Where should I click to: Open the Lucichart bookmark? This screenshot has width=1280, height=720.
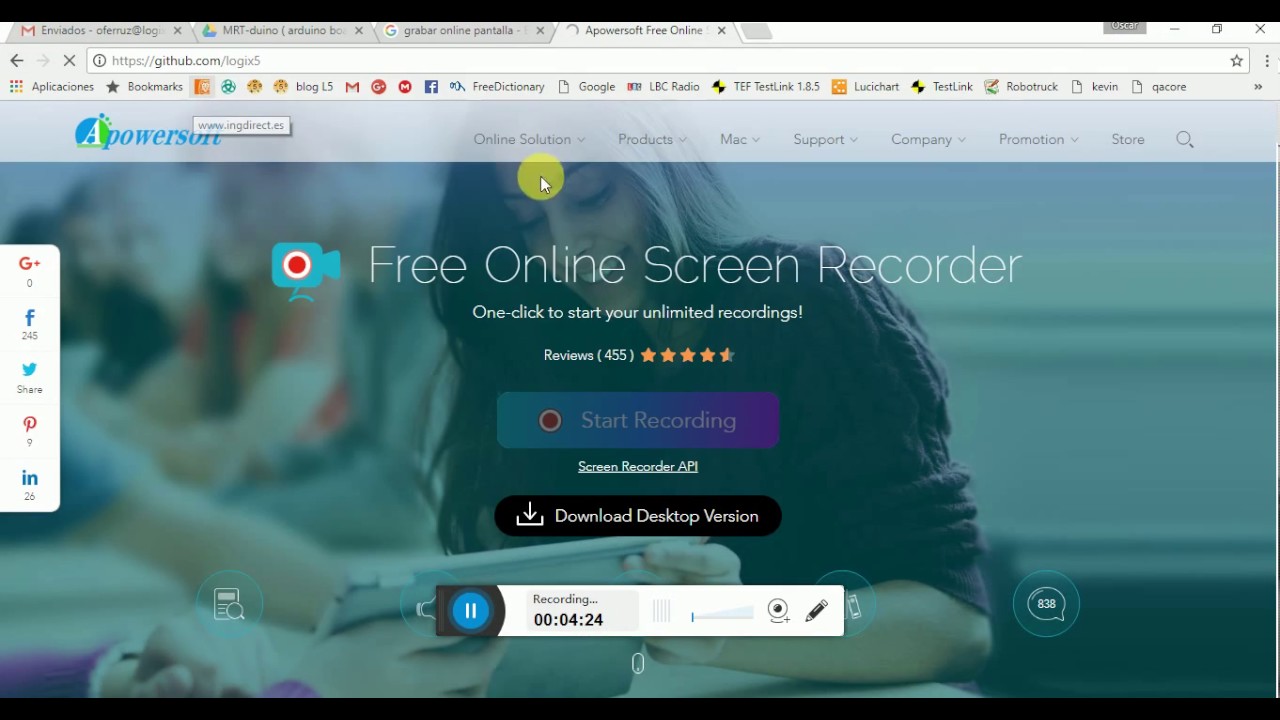pos(866,87)
